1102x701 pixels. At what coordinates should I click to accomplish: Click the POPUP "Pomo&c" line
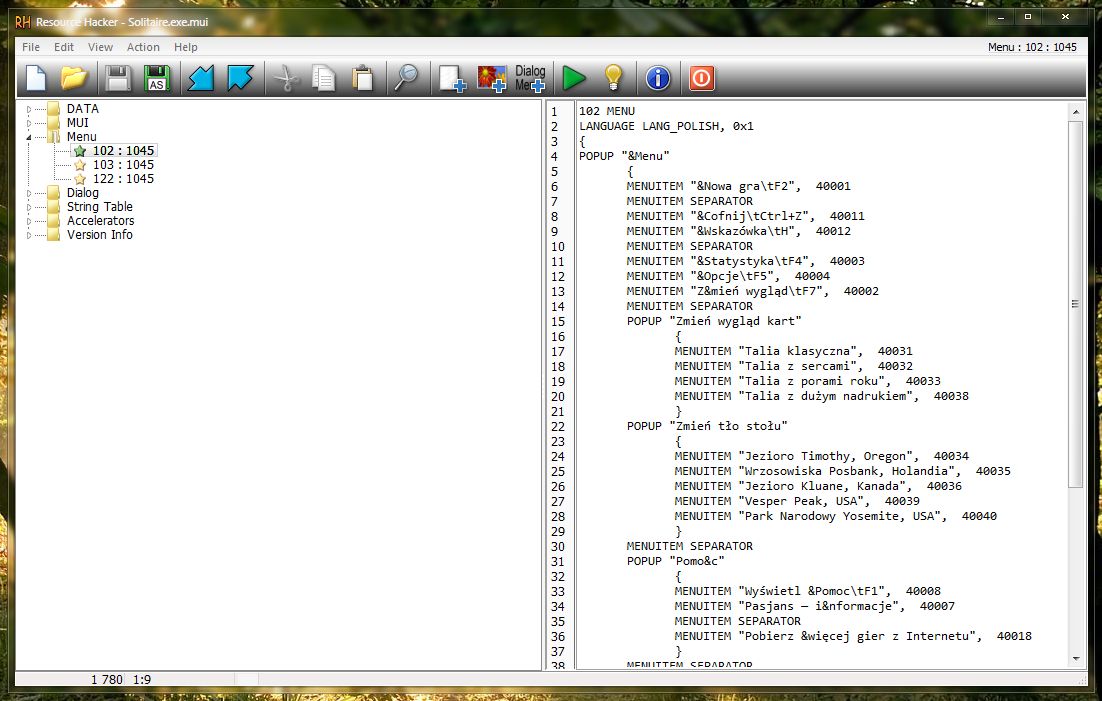coord(675,561)
